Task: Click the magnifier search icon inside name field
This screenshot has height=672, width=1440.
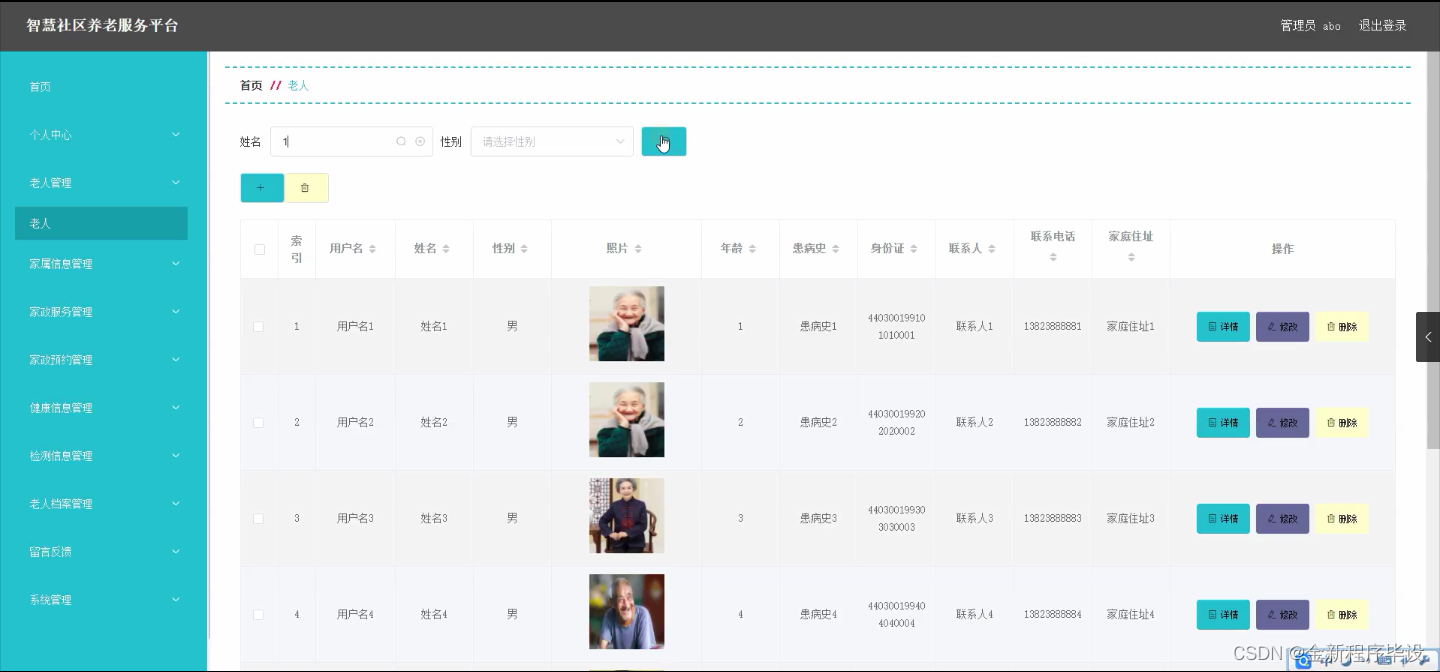Action: [400, 141]
